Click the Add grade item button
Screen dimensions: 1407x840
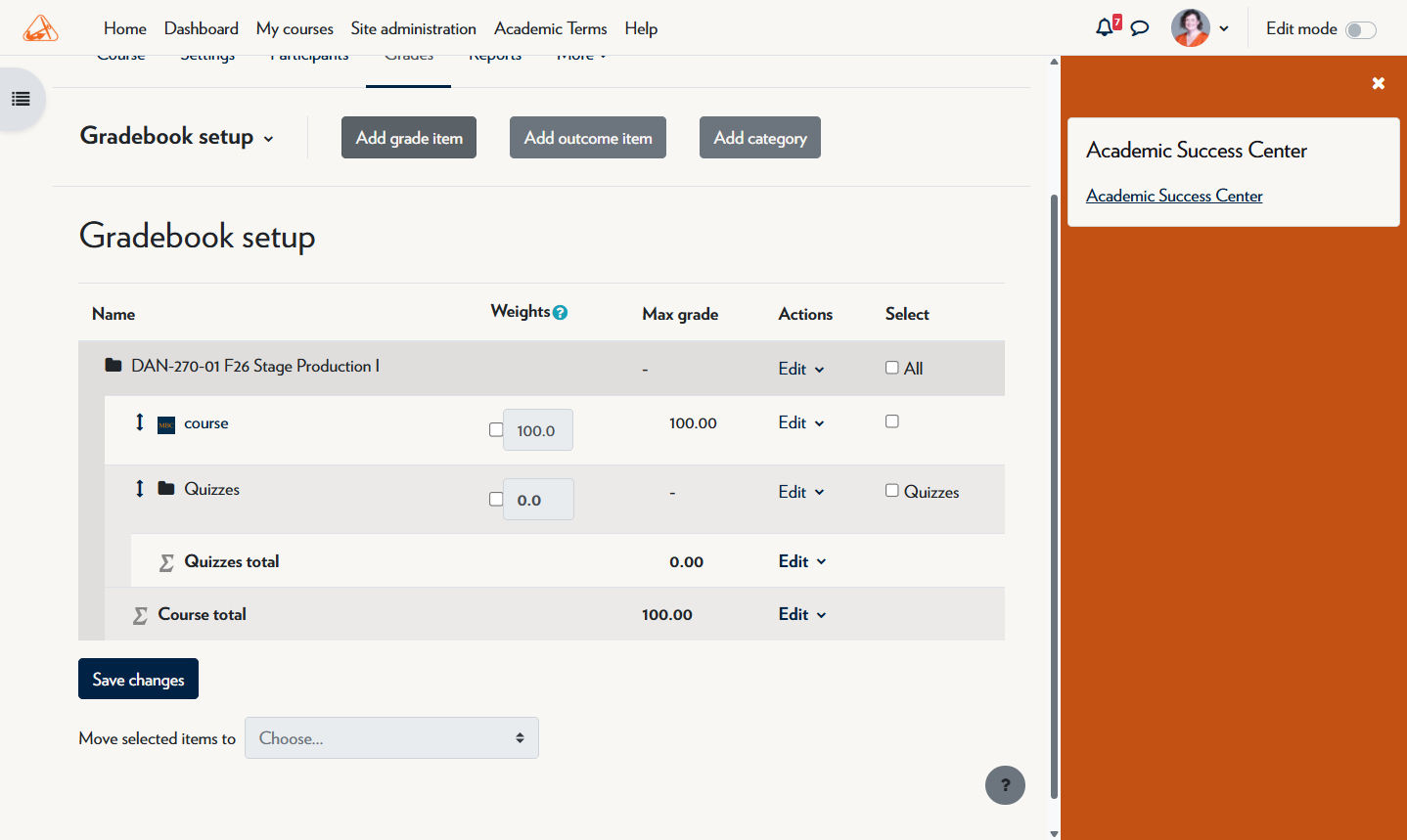click(409, 138)
